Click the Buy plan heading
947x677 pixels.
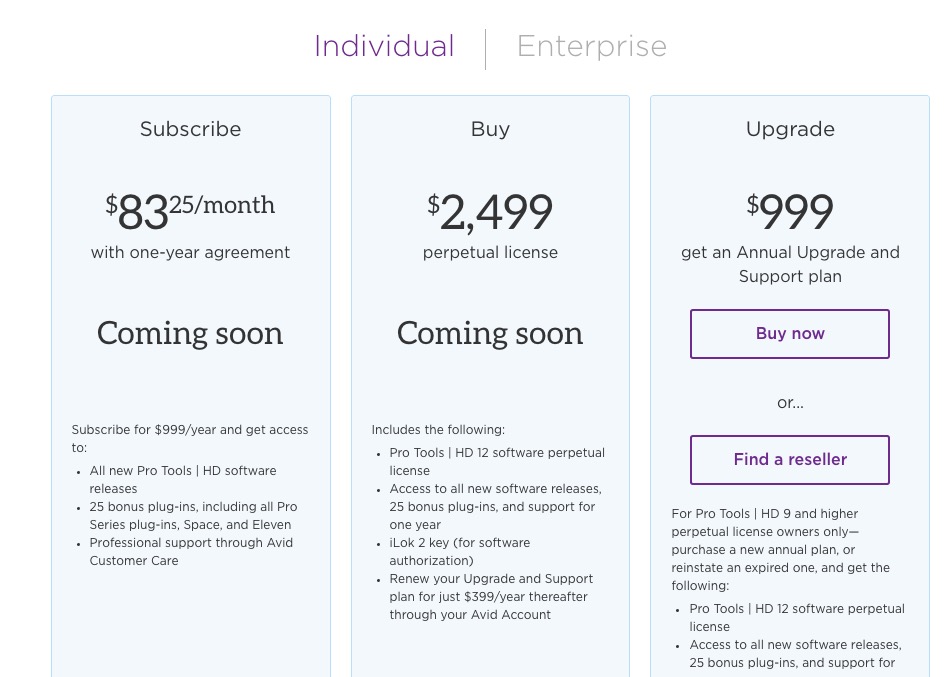(490, 130)
